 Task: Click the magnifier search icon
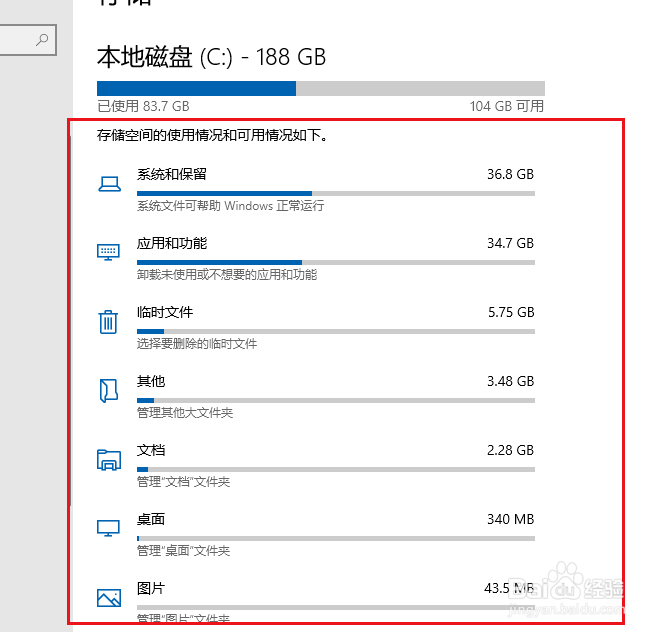pyautogui.click(x=42, y=40)
